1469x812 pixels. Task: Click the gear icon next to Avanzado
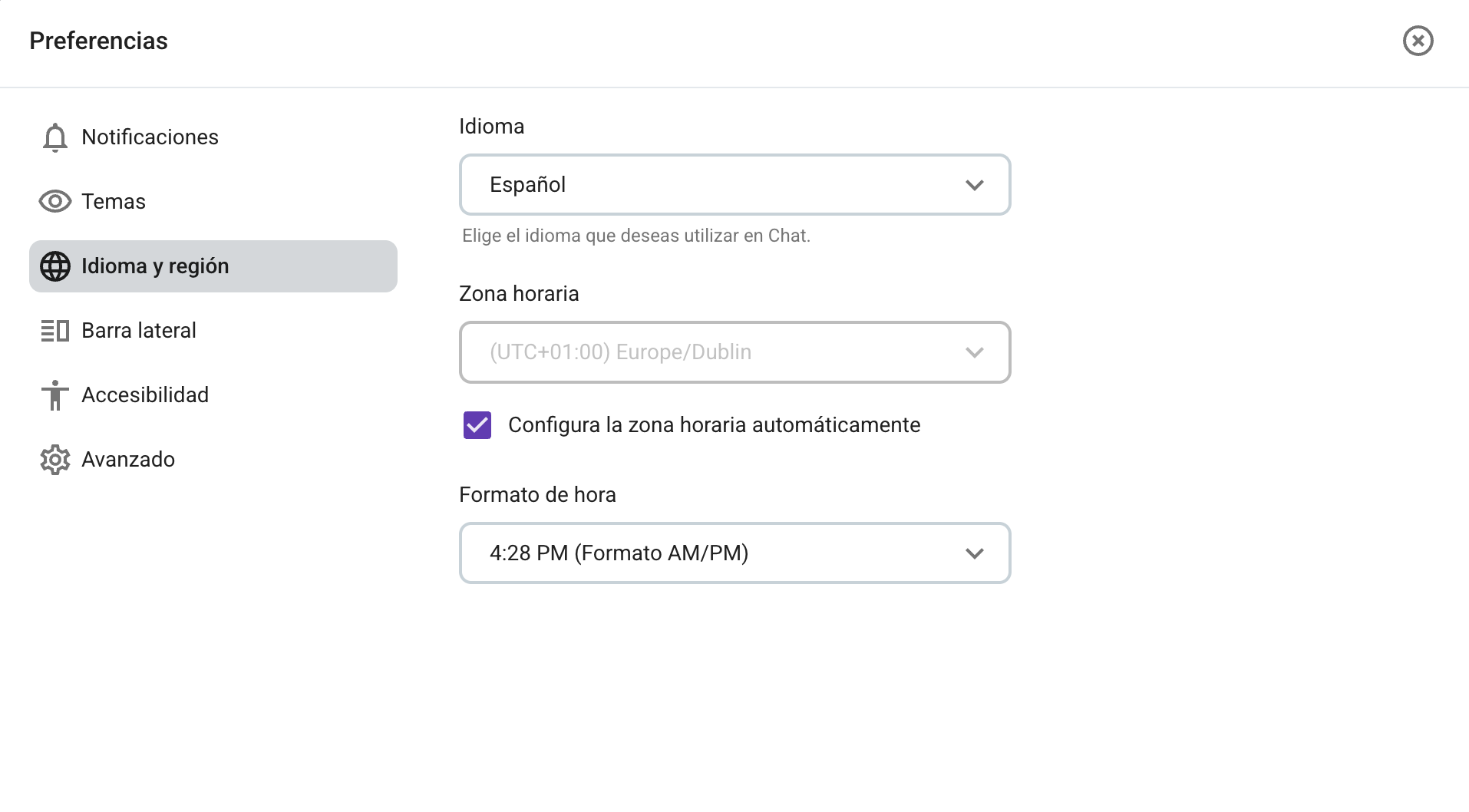pyautogui.click(x=54, y=460)
